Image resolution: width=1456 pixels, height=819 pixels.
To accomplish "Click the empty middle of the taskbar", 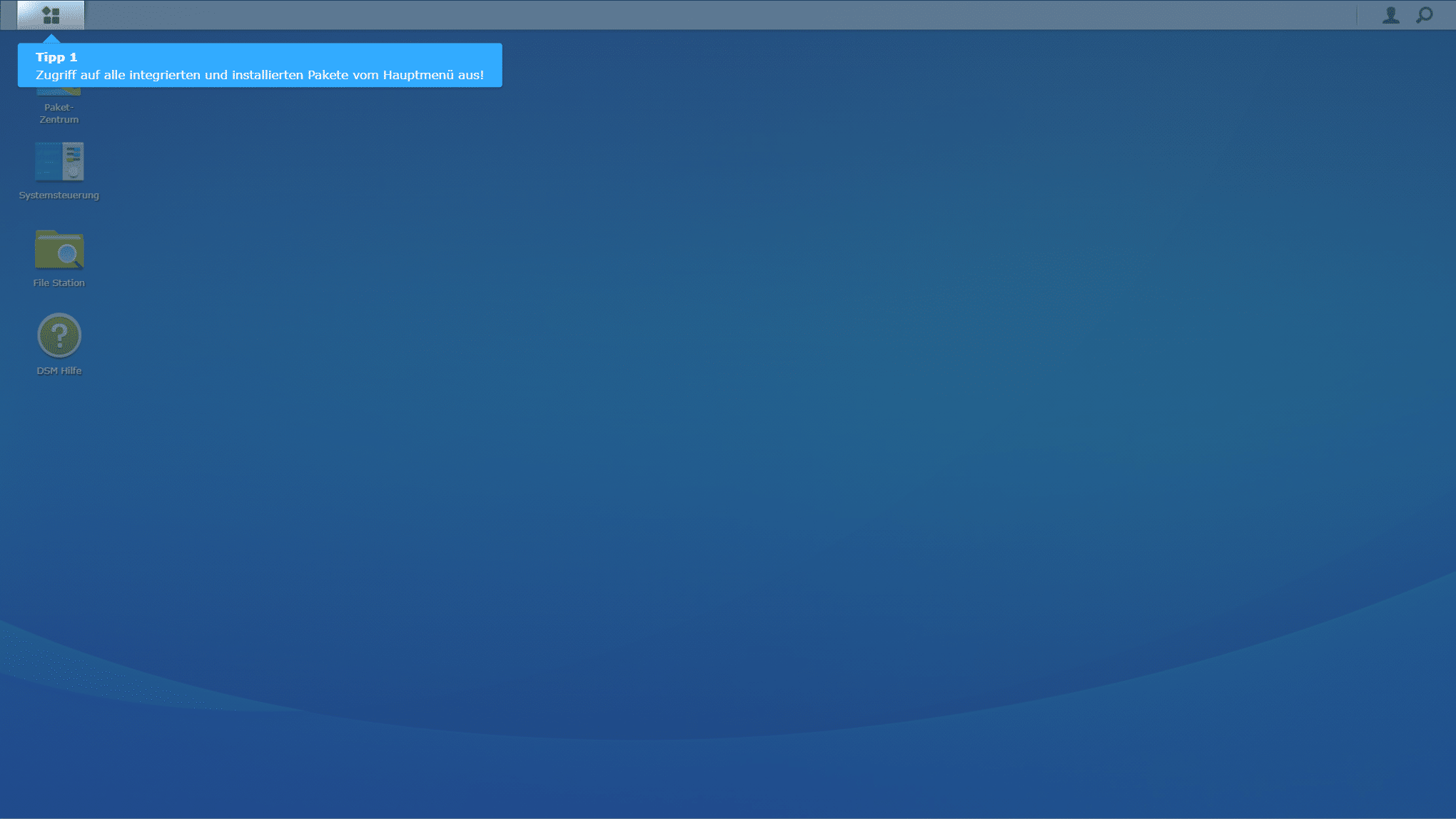I will point(714,15).
